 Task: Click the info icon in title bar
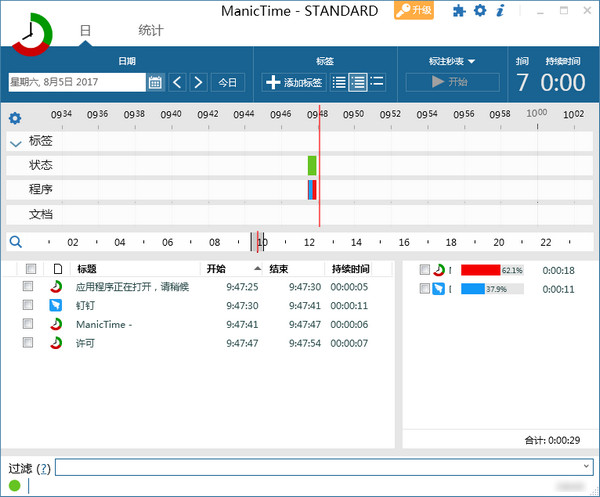tap(500, 11)
